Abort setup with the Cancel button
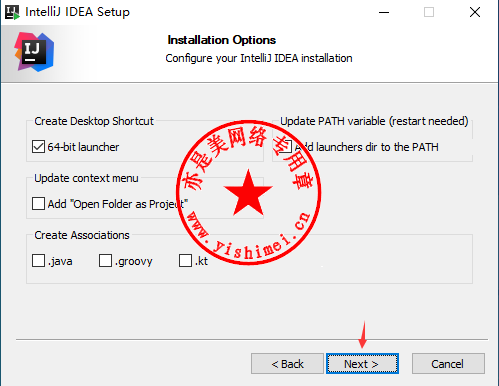 click(448, 364)
